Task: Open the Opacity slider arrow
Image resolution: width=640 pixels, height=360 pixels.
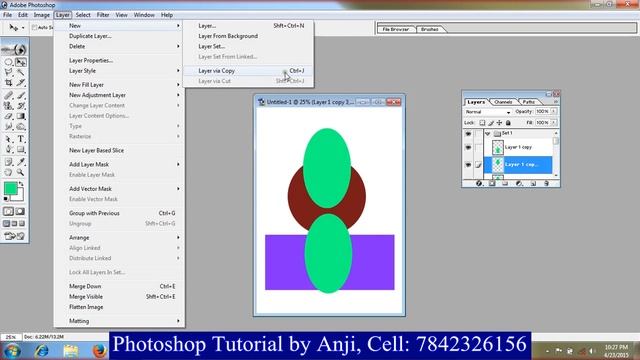Action: click(553, 111)
